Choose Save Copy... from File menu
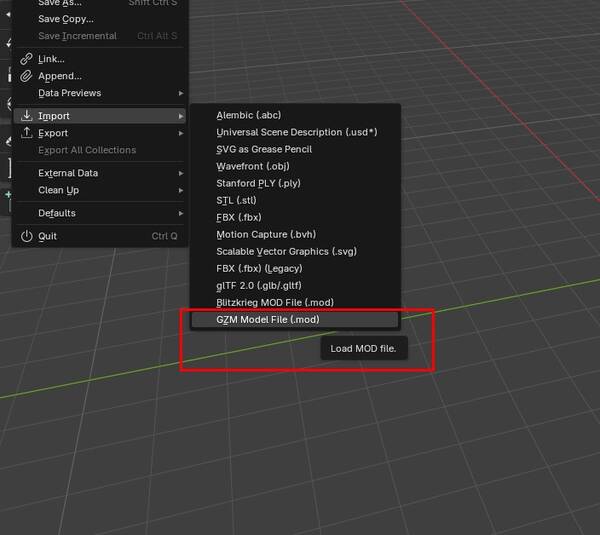 click(x=100, y=19)
